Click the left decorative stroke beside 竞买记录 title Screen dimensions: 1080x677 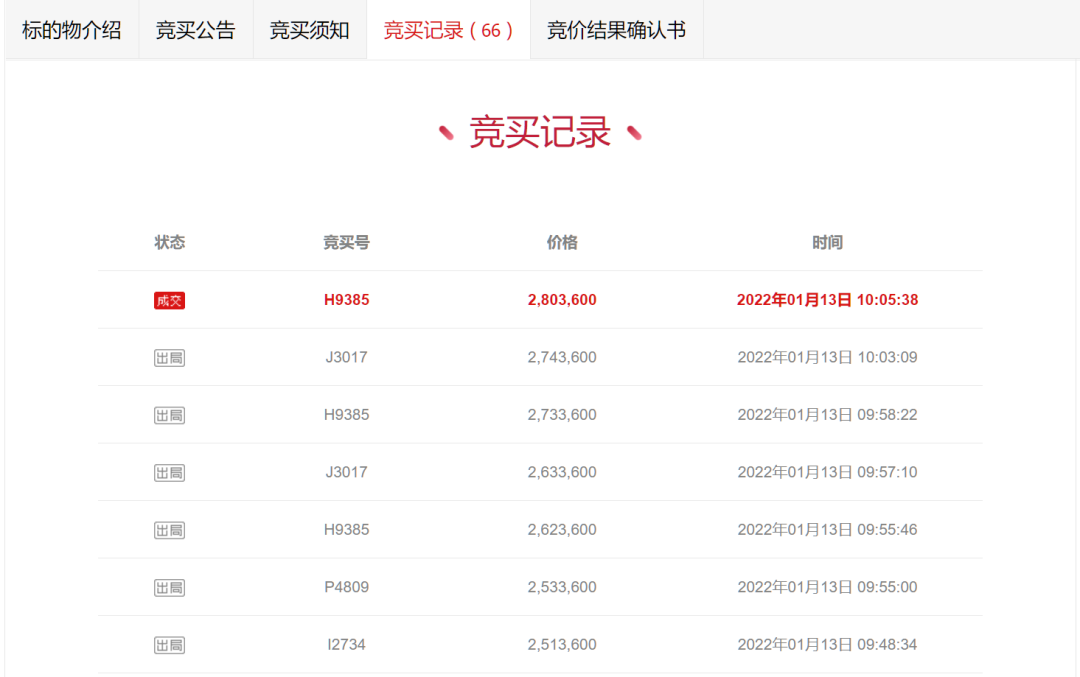coord(449,131)
